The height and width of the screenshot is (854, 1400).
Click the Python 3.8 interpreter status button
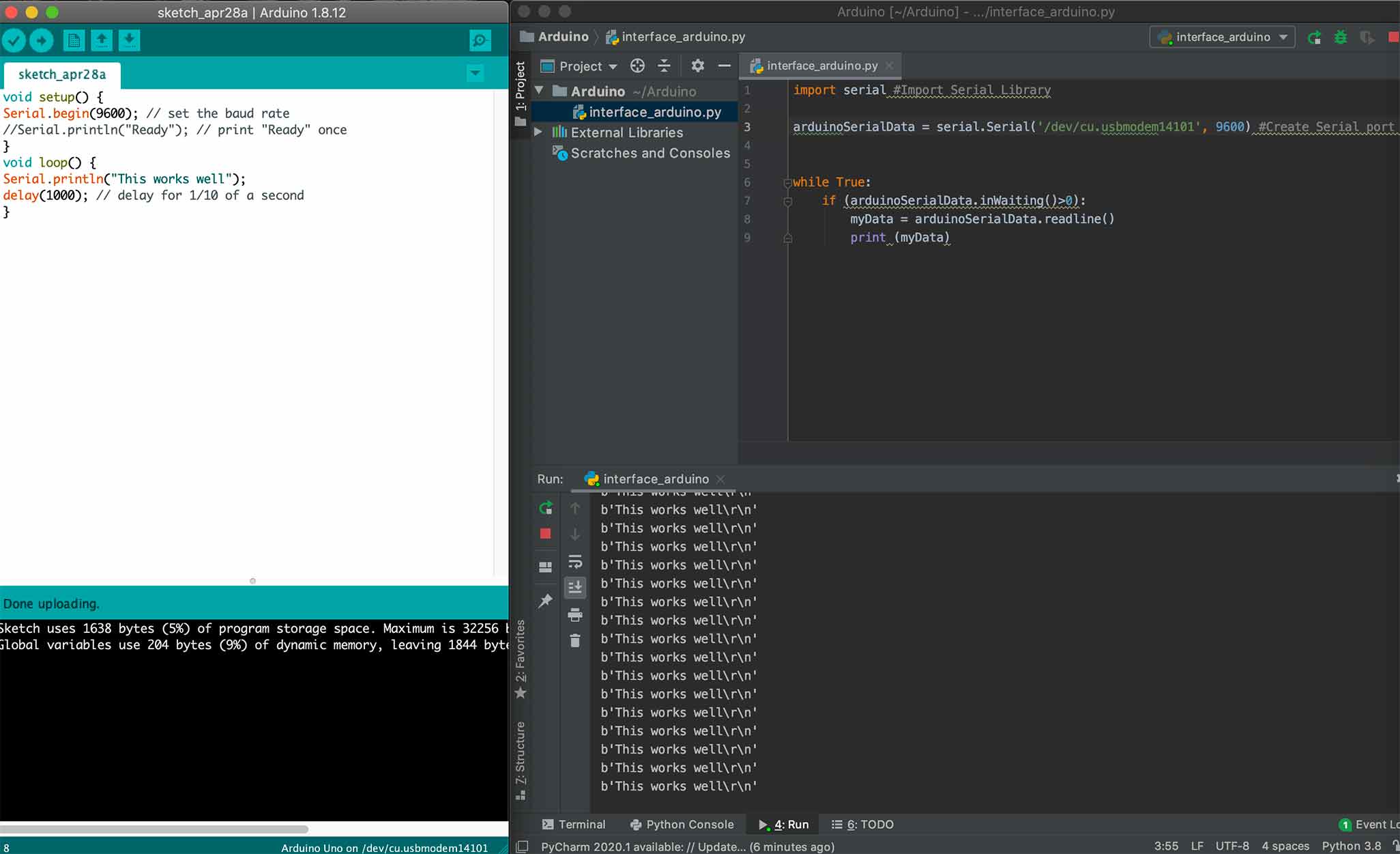[1351, 846]
